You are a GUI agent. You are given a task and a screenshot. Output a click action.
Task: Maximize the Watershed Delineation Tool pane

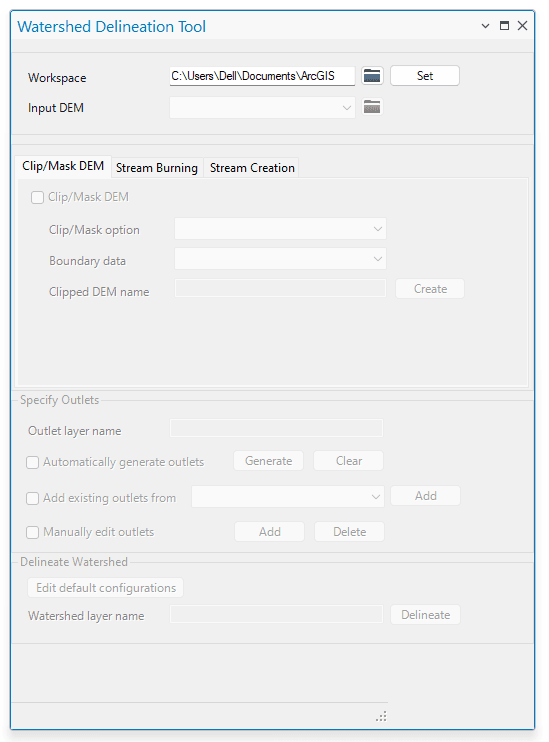pyautogui.click(x=505, y=26)
